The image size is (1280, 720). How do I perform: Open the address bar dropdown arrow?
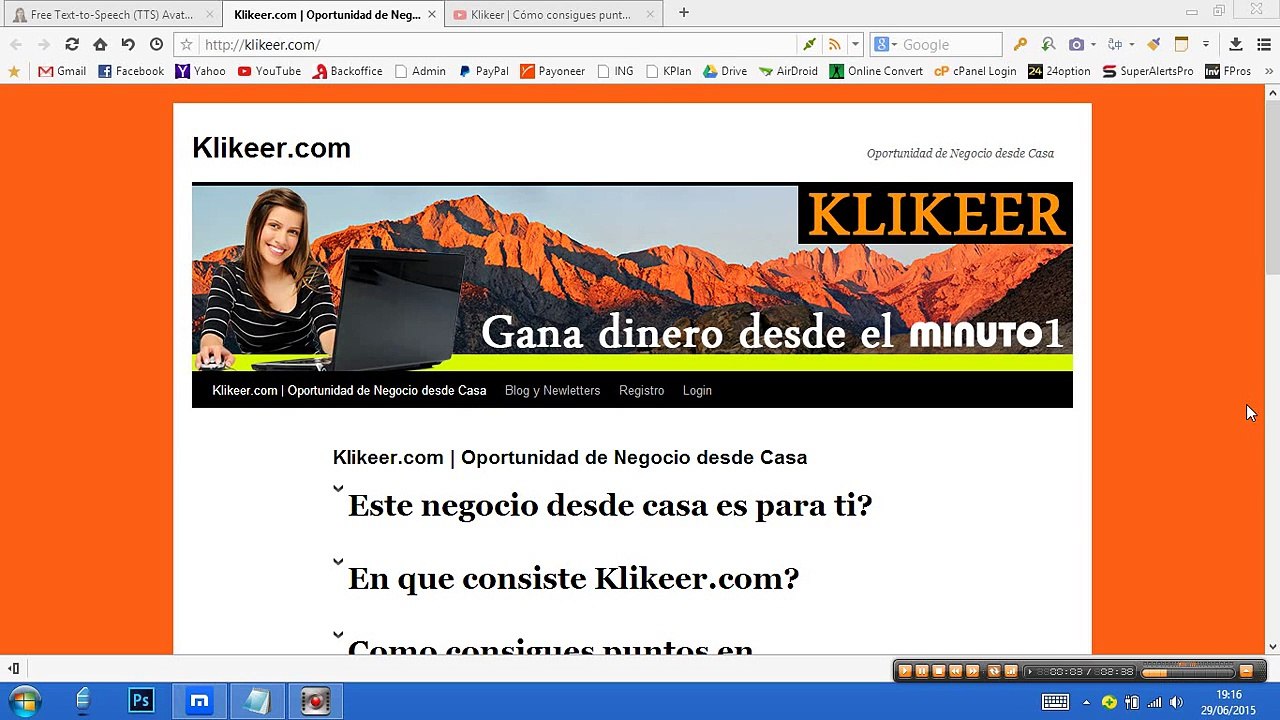855,44
